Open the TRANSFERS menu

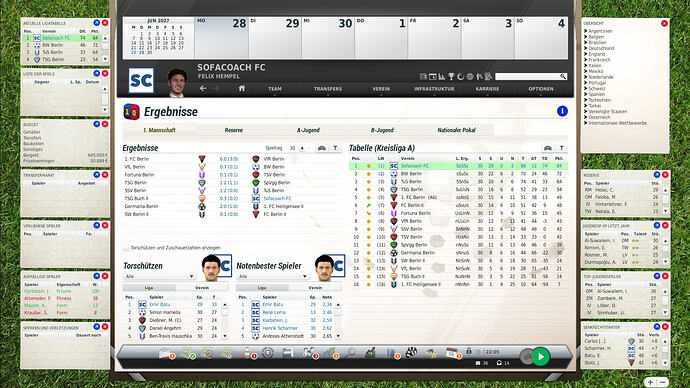(328, 89)
